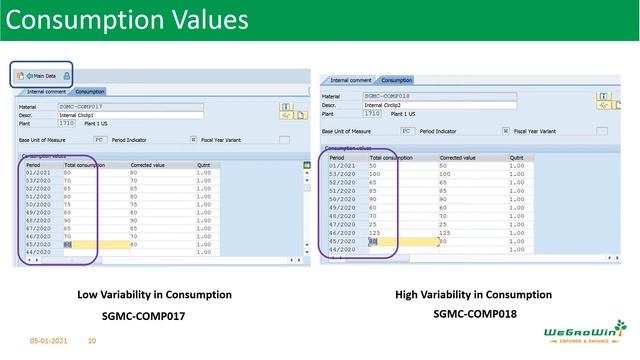Click the Material field showing SGMC-COMP018
The width and height of the screenshot is (640, 360).
click(440, 96)
